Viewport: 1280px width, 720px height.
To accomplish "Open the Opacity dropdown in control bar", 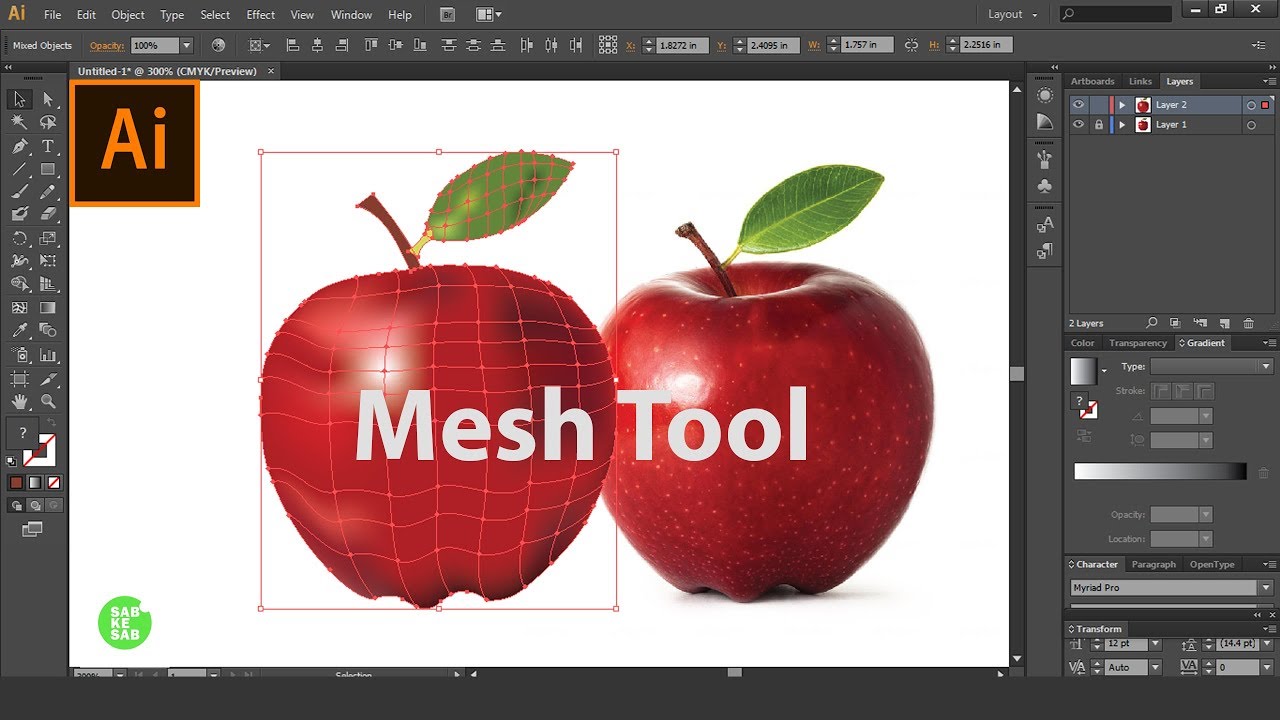I will tap(186, 45).
